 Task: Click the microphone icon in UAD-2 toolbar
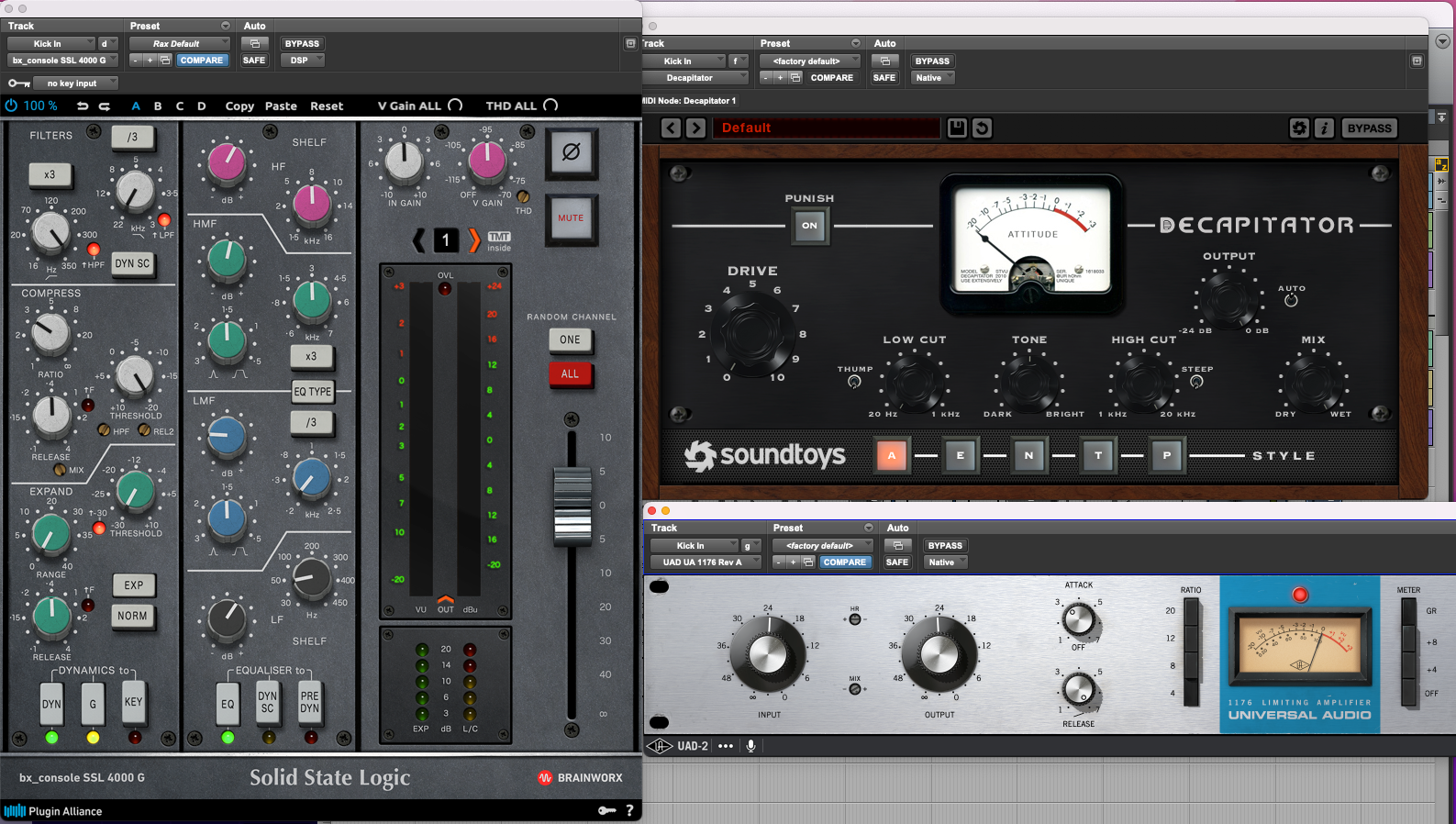pyautogui.click(x=750, y=746)
